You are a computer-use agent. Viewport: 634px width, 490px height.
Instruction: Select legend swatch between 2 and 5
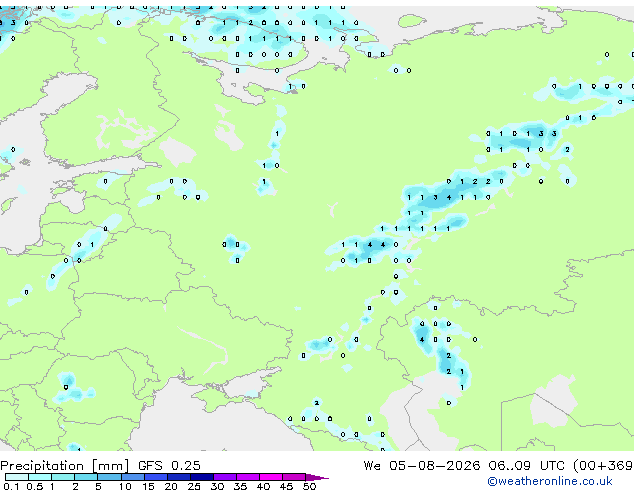(87, 477)
